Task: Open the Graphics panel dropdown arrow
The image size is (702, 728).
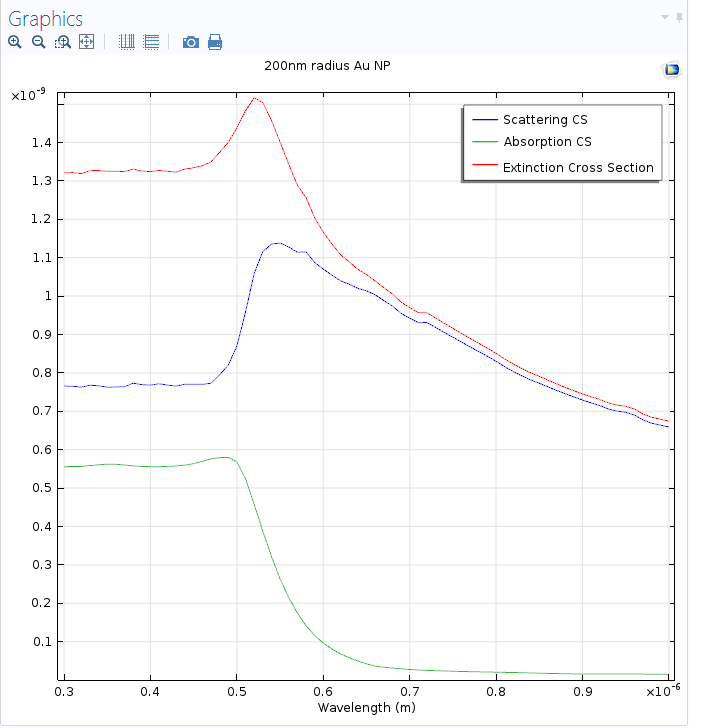Action: pyautogui.click(x=664, y=17)
